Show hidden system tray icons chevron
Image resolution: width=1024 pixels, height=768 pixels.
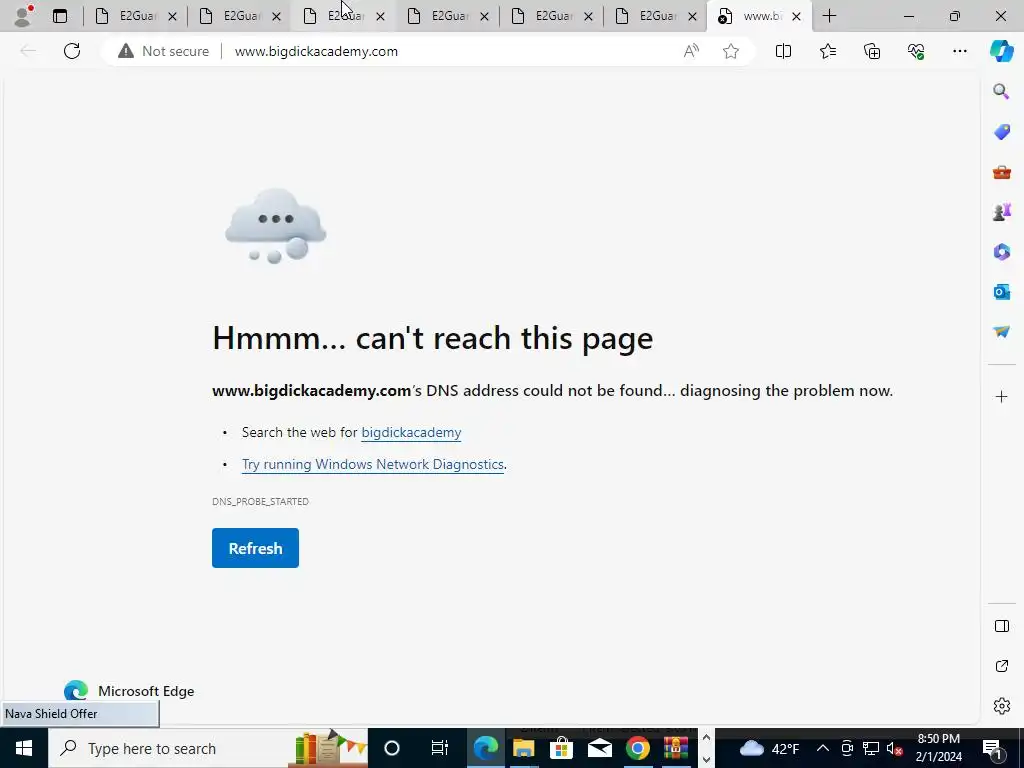[823, 748]
